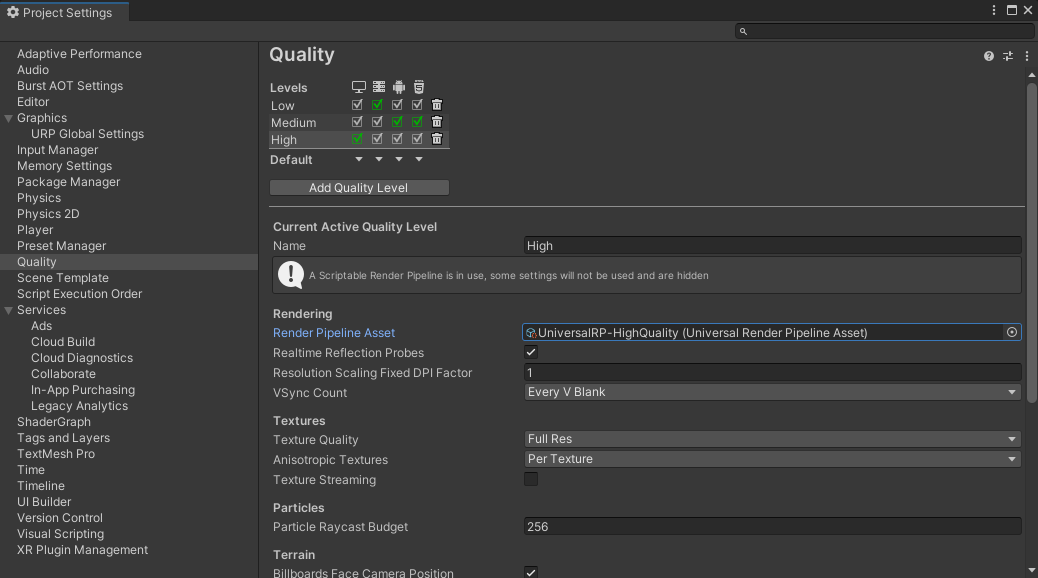Screen dimensions: 1038x578
Task: Click the Resolution Scaling Fixed DPI Factor field
Action: tap(773, 372)
